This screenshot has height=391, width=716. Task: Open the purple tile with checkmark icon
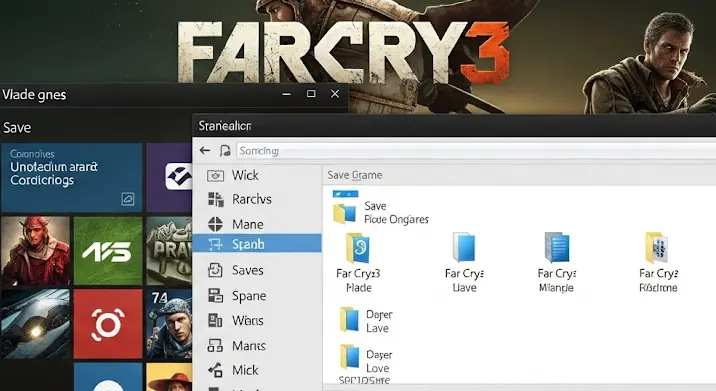click(x=169, y=178)
